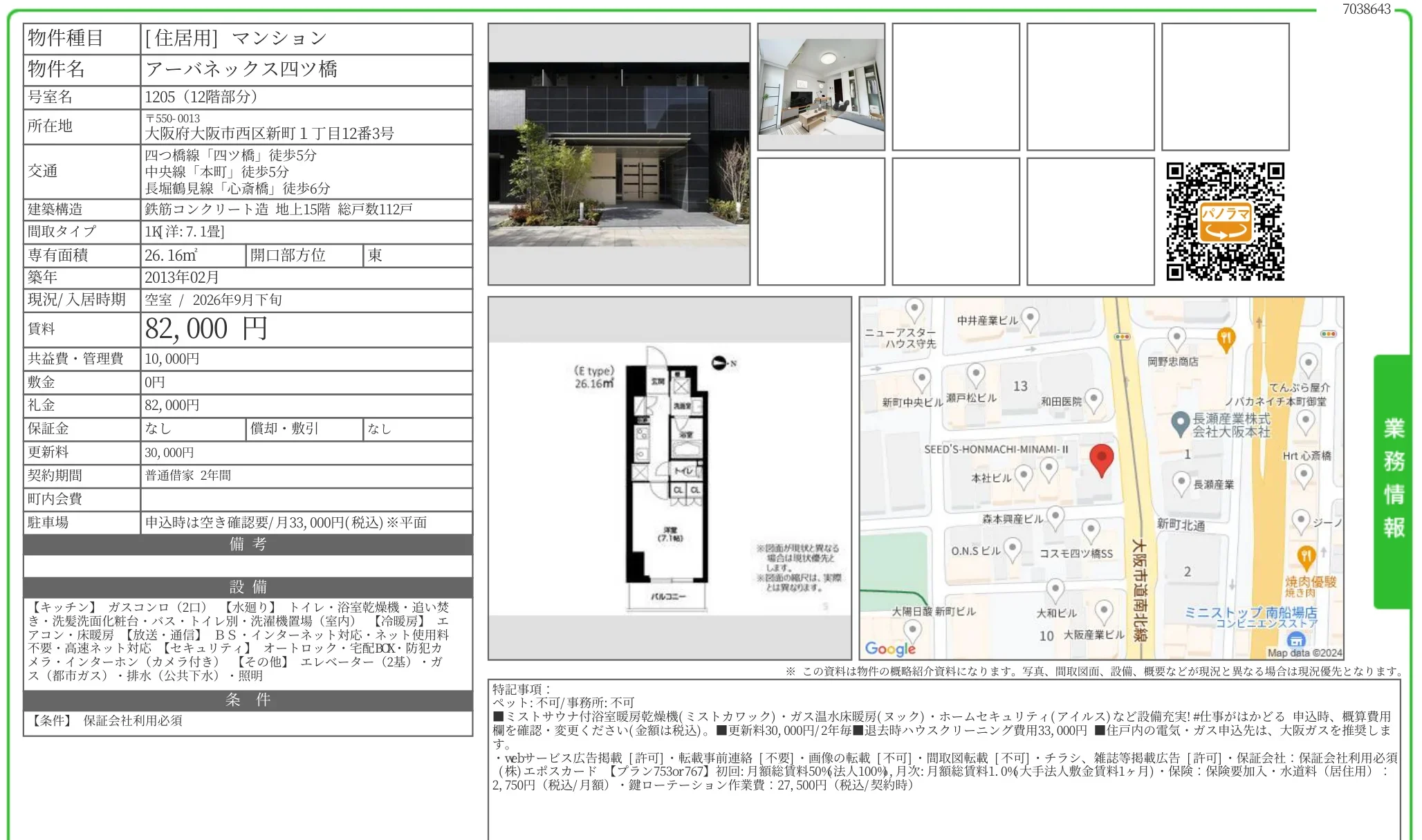1422x840 pixels.
Task: Click the 保証会社利用必須 condition text
Action: 133,721
